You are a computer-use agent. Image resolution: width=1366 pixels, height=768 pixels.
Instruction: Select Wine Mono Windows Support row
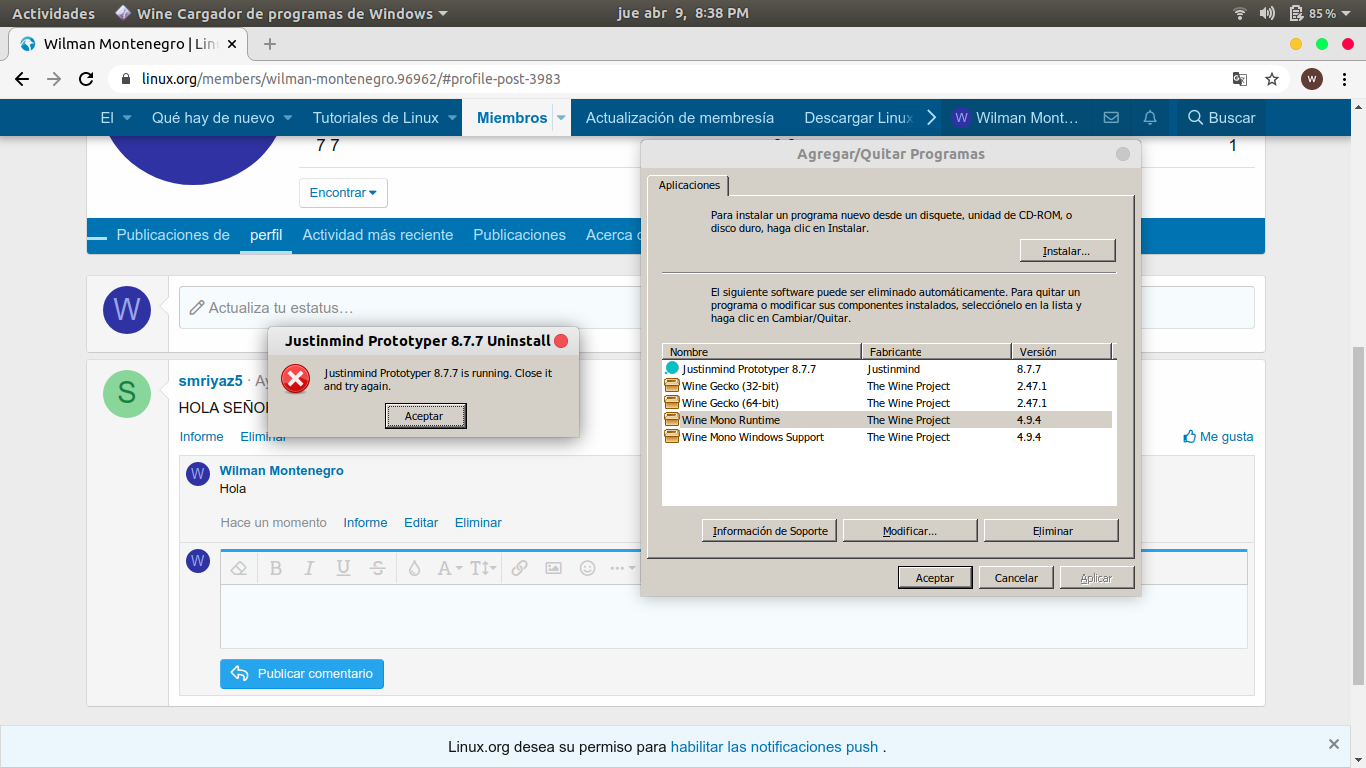(887, 437)
